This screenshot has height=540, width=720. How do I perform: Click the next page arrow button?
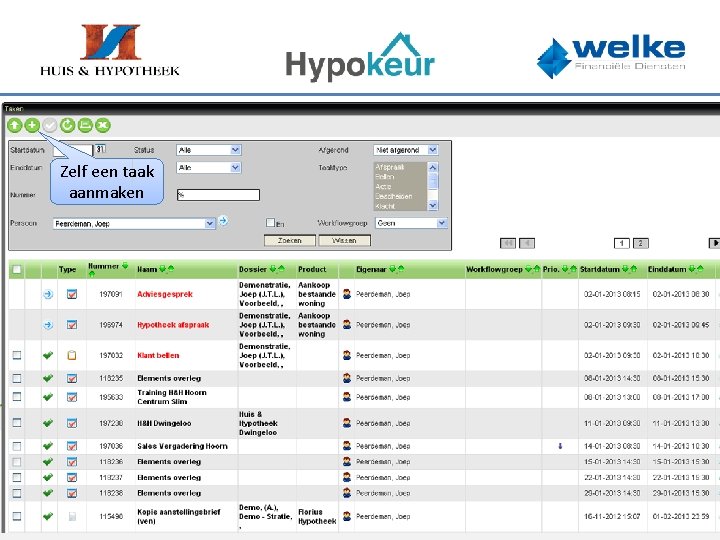click(714, 243)
